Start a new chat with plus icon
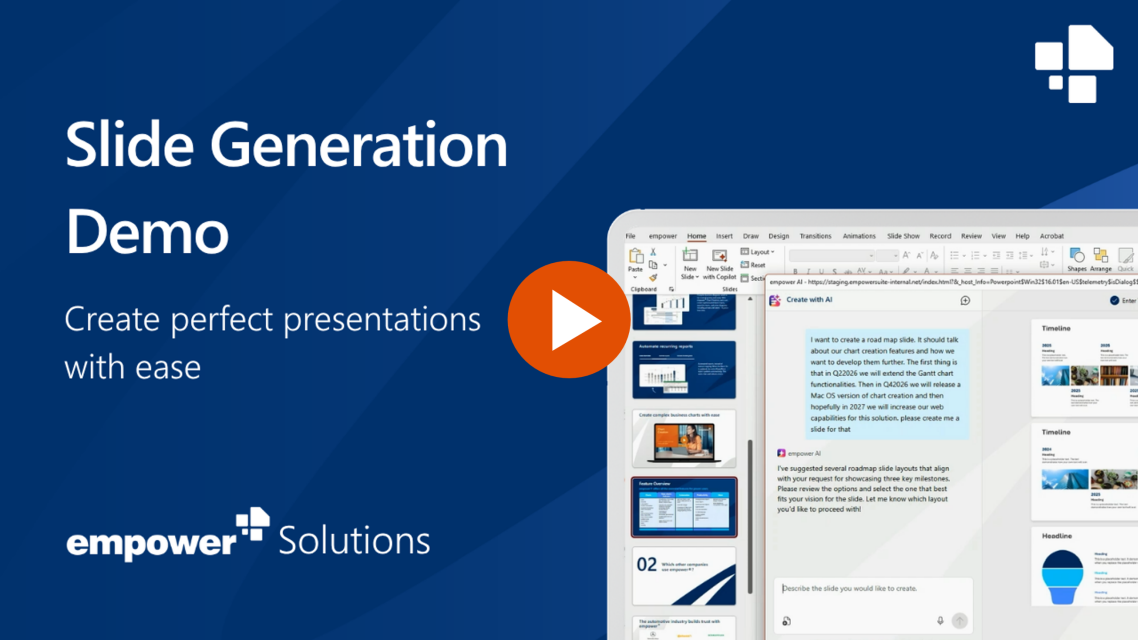This screenshot has height=640, width=1138. [965, 300]
